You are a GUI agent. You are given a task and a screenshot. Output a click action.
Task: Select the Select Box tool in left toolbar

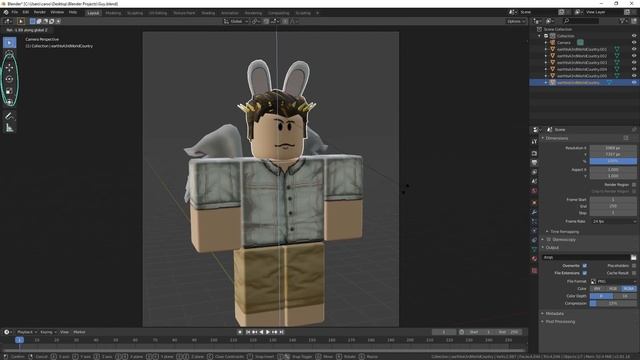9,42
